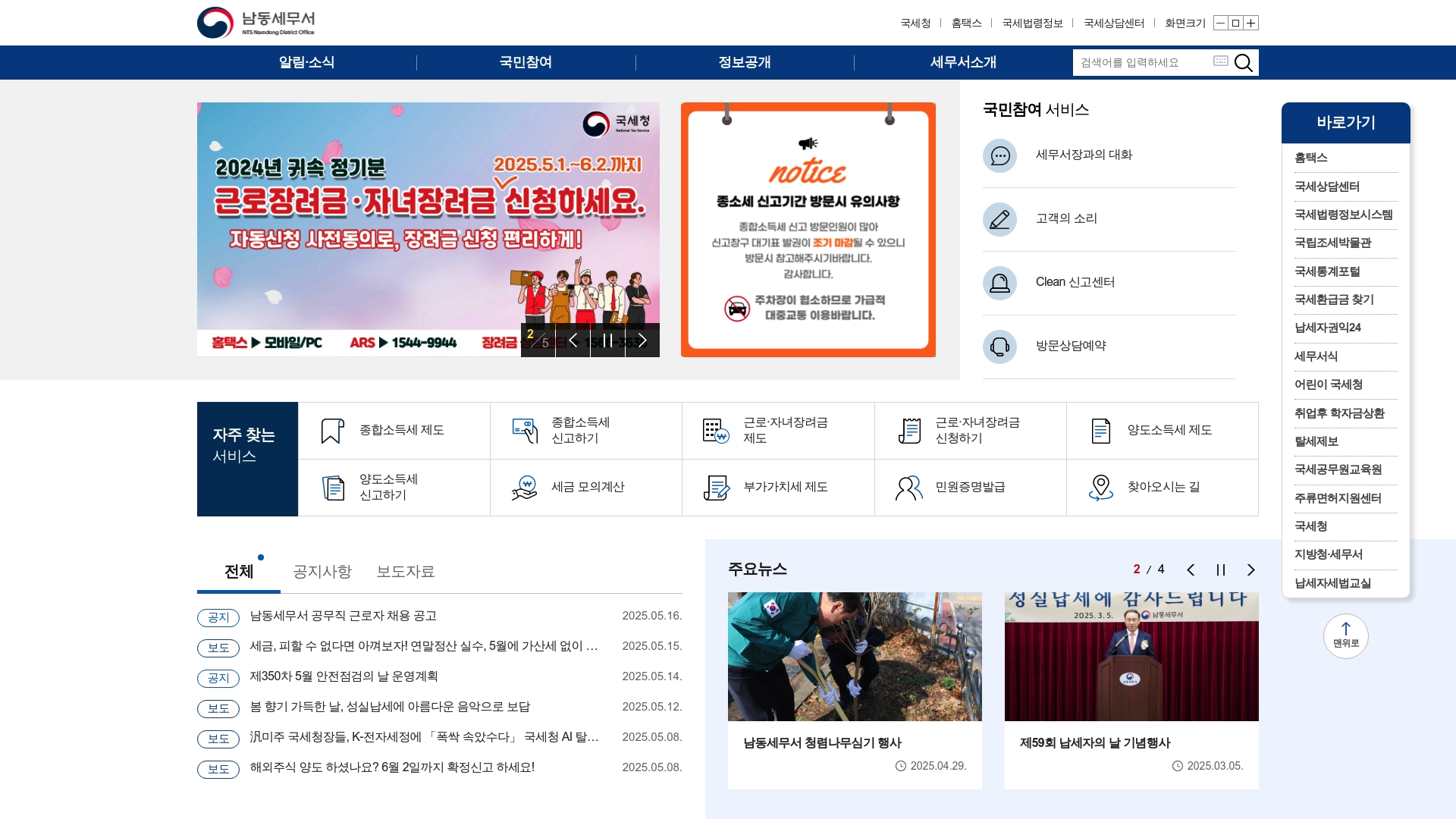
Task: Open 봄 향기 가득한 날 press release
Action: [390, 707]
